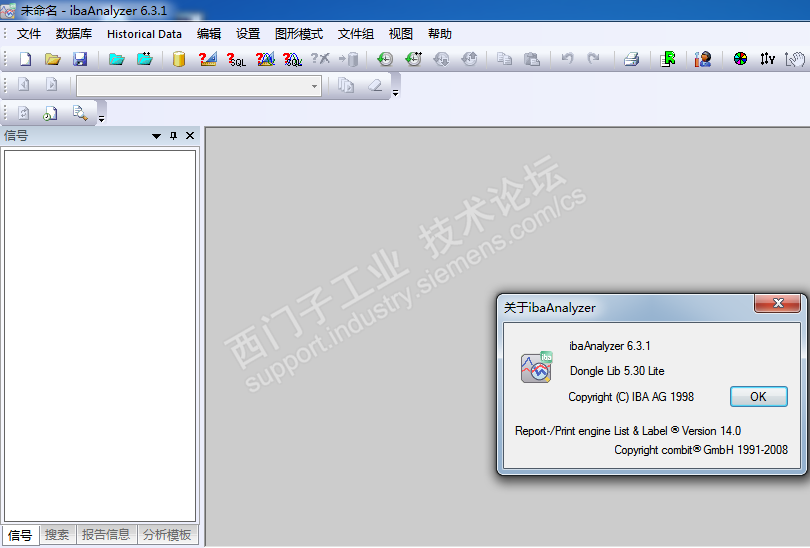Click the 'Copyright combit® GmbH 1991-2008' line
This screenshot has width=810, height=548.
pos(701,450)
